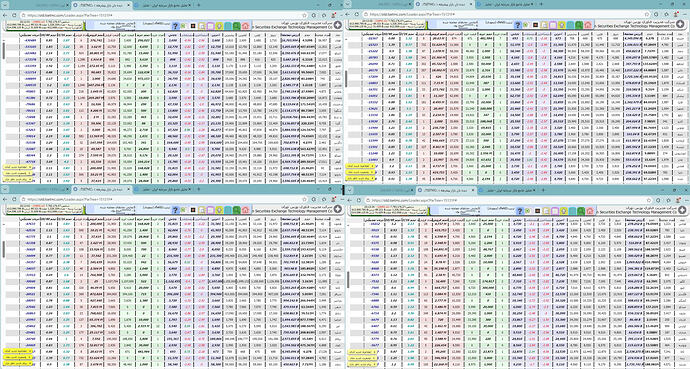Open the green search icon in top-left window
Screen dimensions: 690x369
[x=236, y=26]
